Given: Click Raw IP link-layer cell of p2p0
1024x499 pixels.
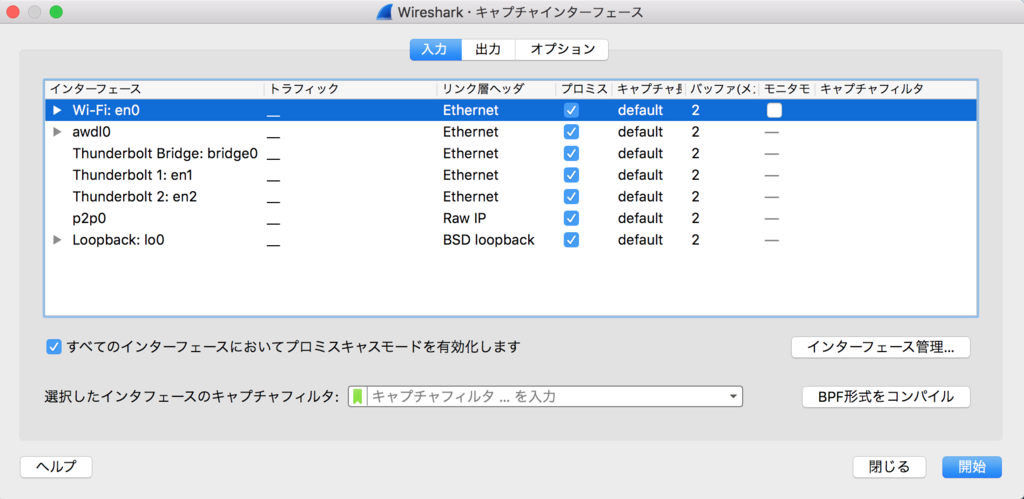Looking at the screenshot, I should [464, 218].
